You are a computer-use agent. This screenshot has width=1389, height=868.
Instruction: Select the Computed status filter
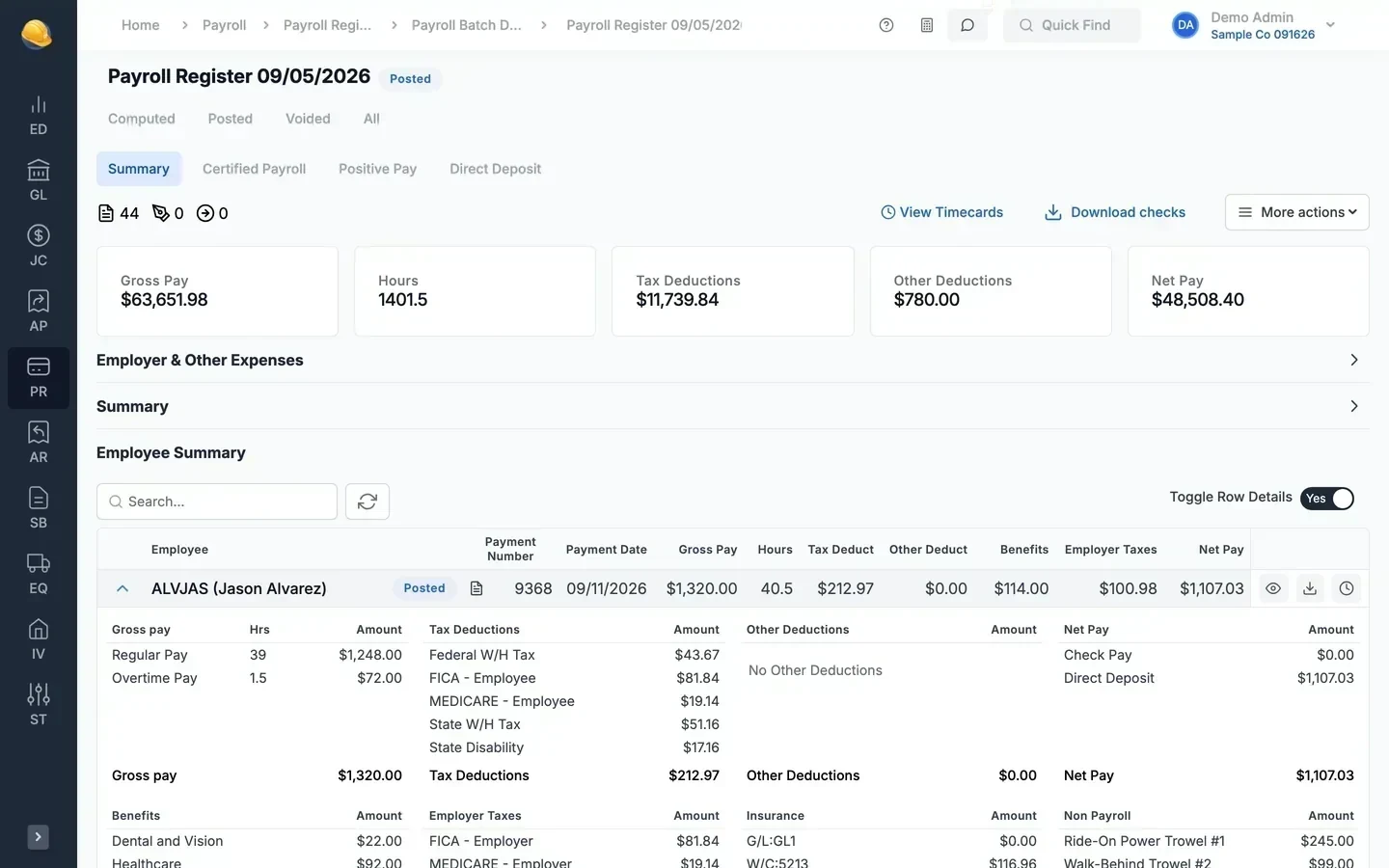[142, 119]
